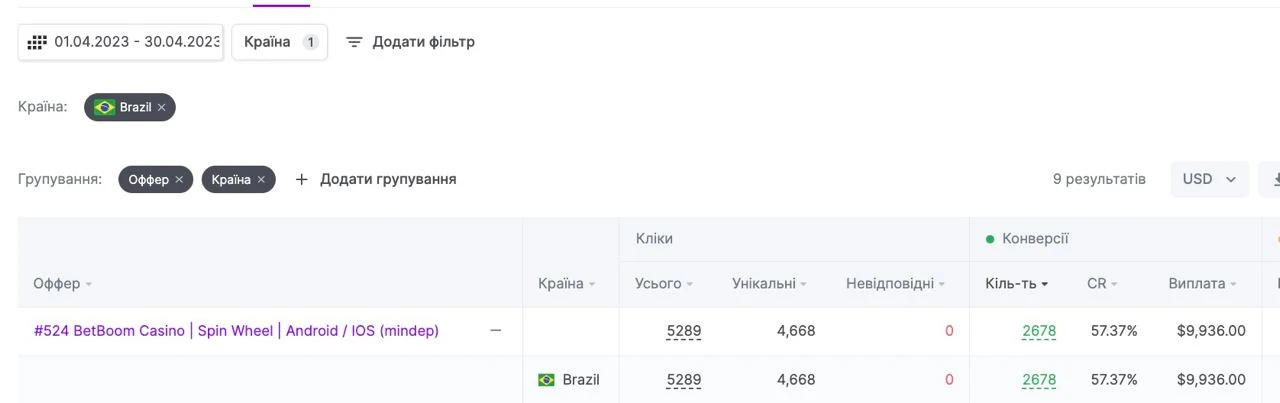Collapse the #524 BetBoom Casino row
The width and height of the screenshot is (1280, 403).
495,331
